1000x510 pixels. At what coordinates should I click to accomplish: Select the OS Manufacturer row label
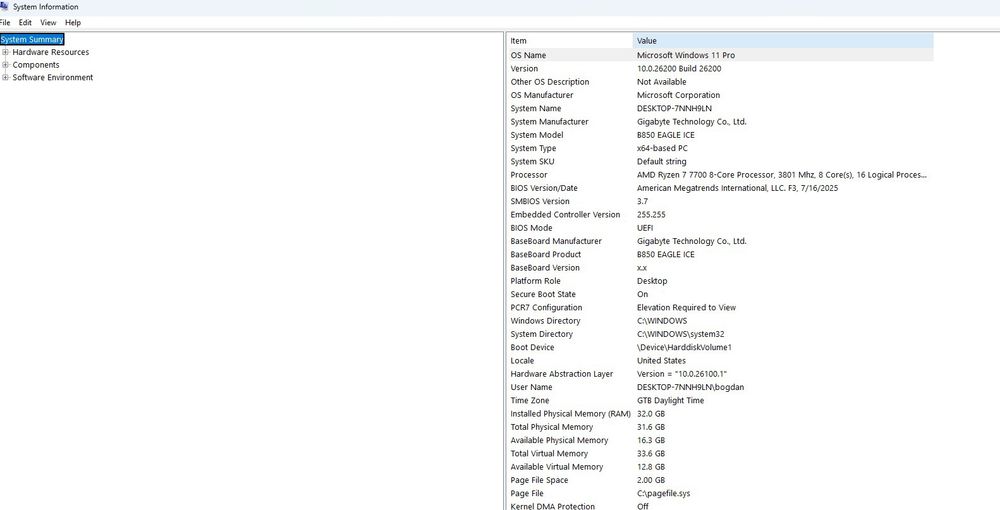(542, 95)
